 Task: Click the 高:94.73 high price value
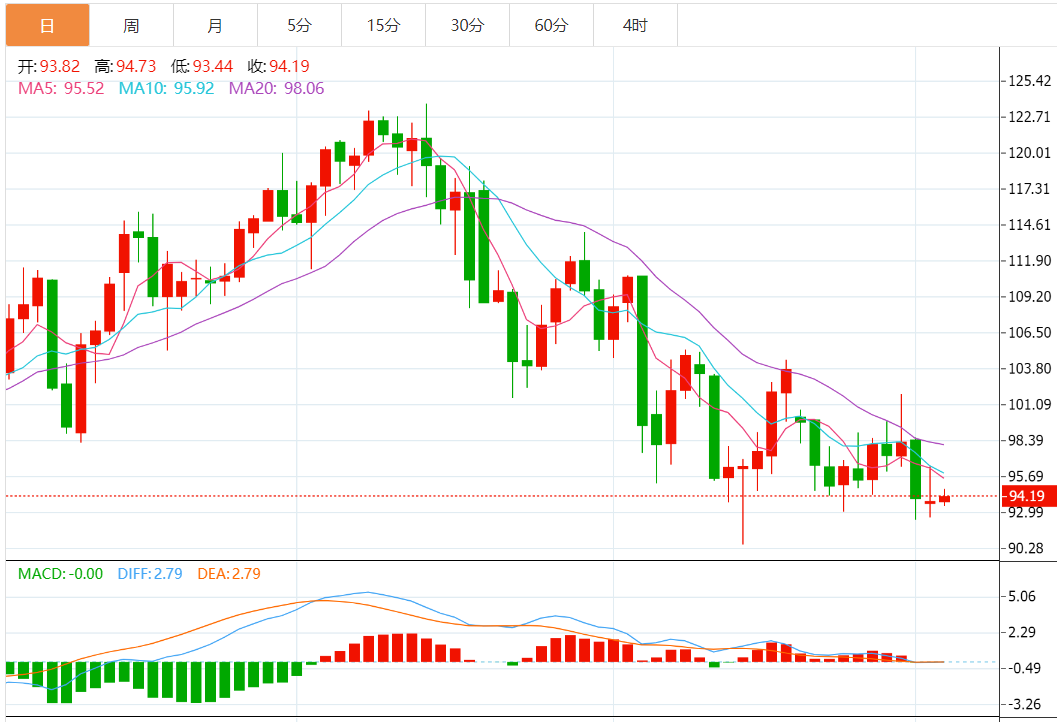(125, 66)
